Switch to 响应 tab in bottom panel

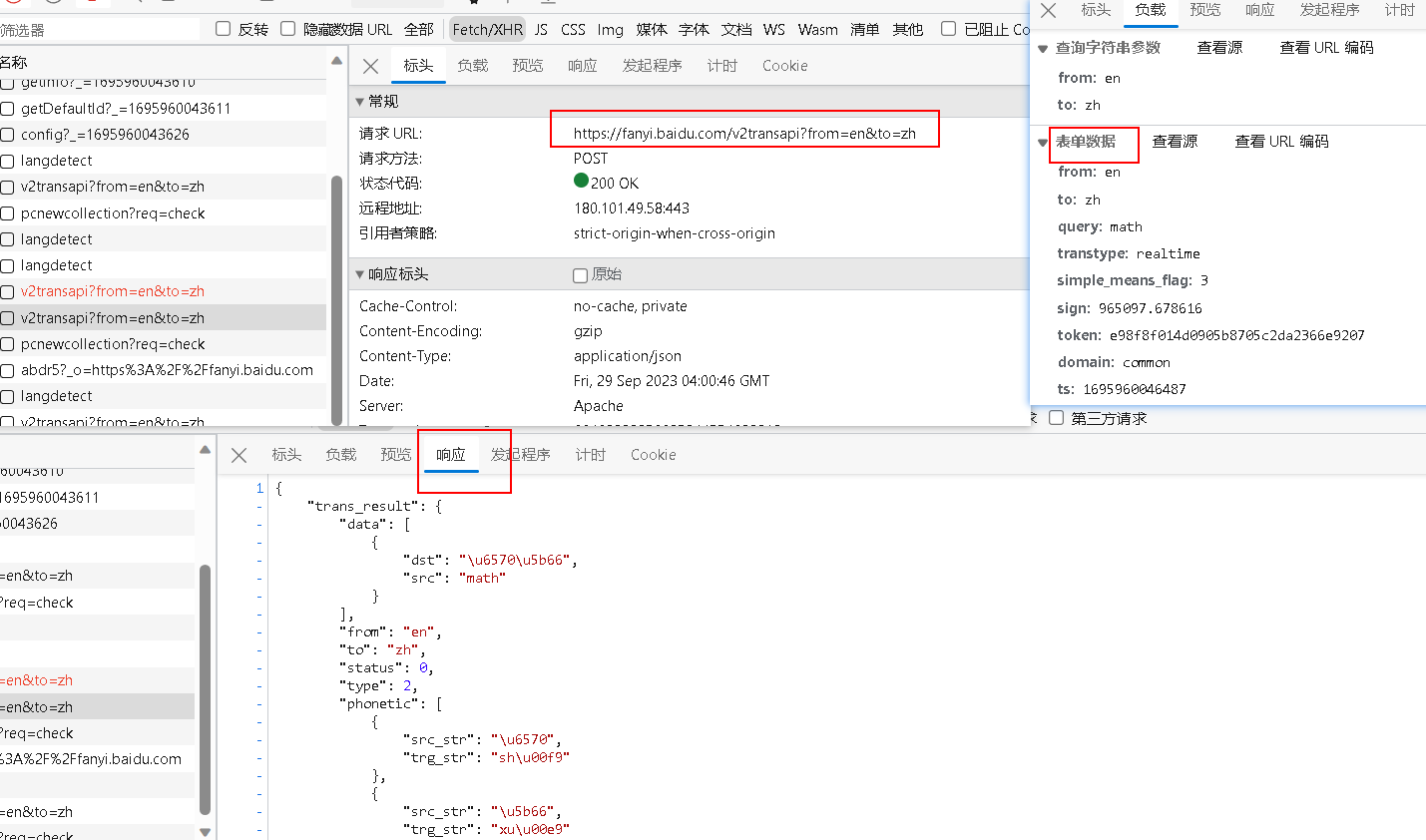pos(451,455)
